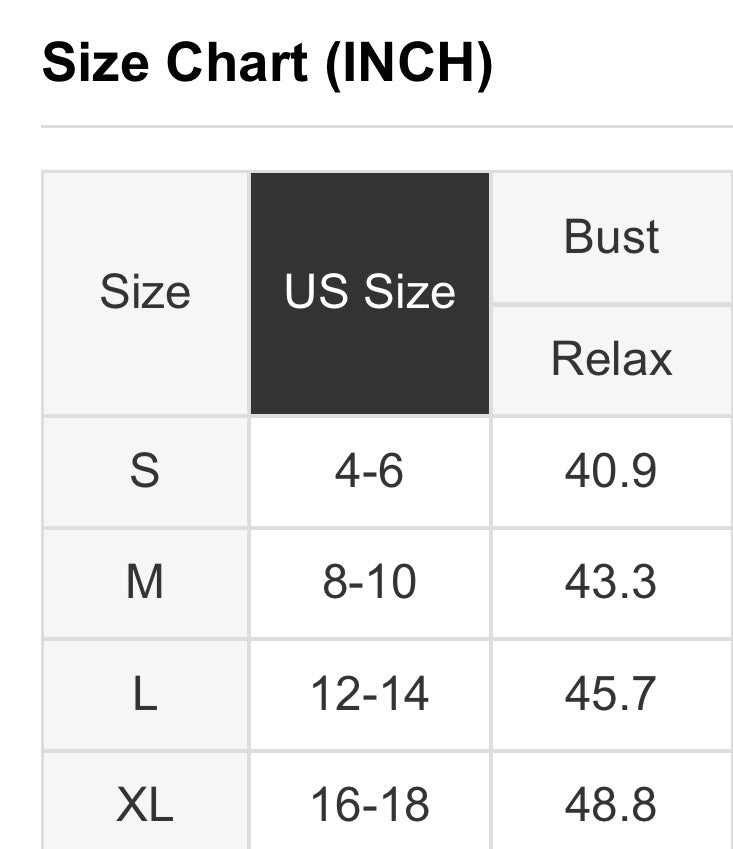Screen dimensions: 733x849
Task: Select the "XL" size cell
Action: [145, 804]
